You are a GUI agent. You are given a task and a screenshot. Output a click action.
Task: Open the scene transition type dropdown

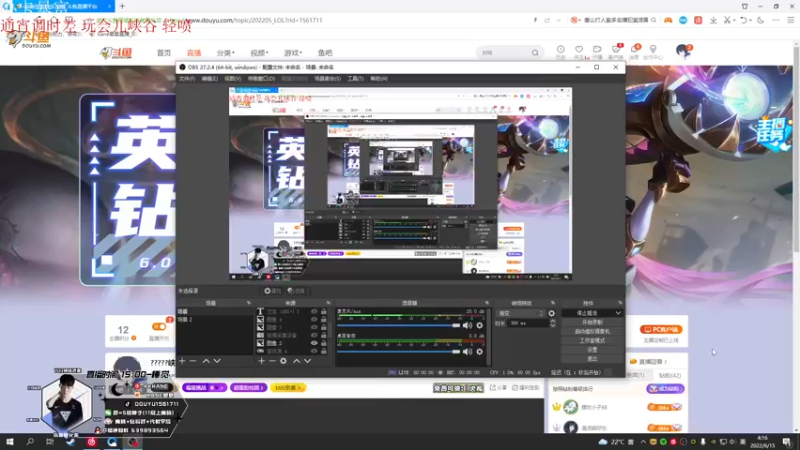(x=520, y=313)
